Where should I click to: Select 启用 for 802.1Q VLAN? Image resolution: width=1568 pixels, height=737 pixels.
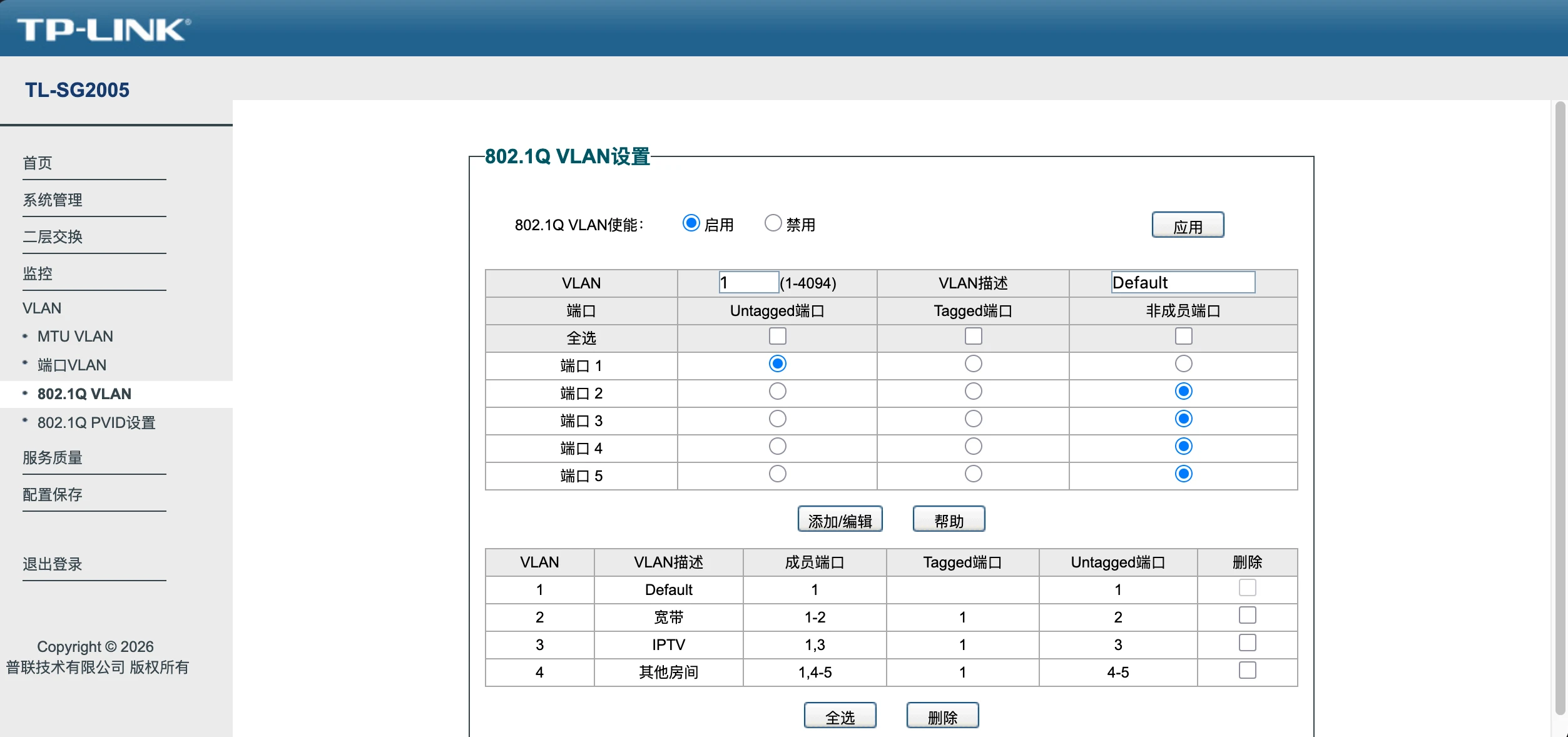691,223
